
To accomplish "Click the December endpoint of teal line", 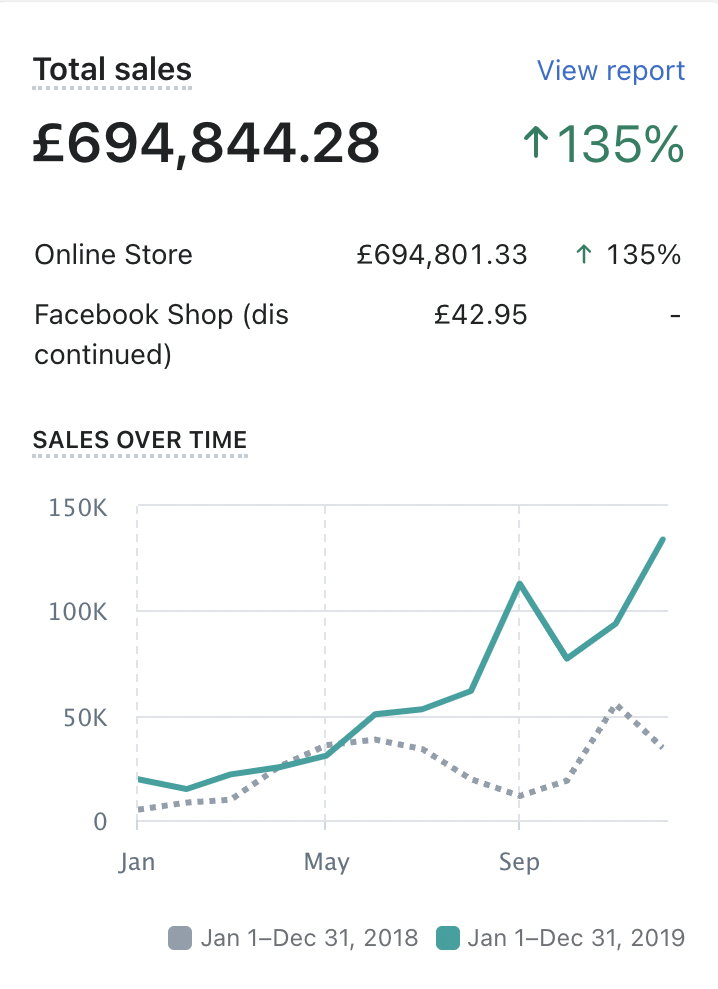I will (x=663, y=539).
